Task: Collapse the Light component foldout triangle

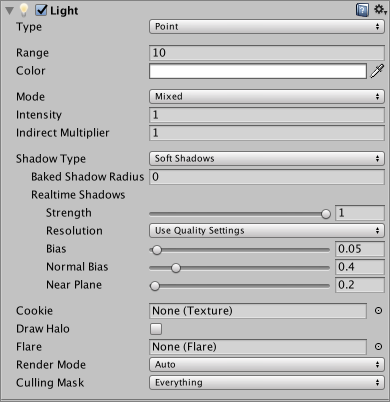Action: pos(9,11)
